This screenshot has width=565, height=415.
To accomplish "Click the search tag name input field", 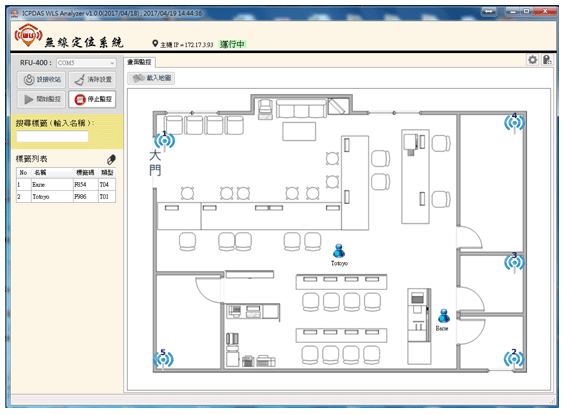I will pyautogui.click(x=52, y=137).
